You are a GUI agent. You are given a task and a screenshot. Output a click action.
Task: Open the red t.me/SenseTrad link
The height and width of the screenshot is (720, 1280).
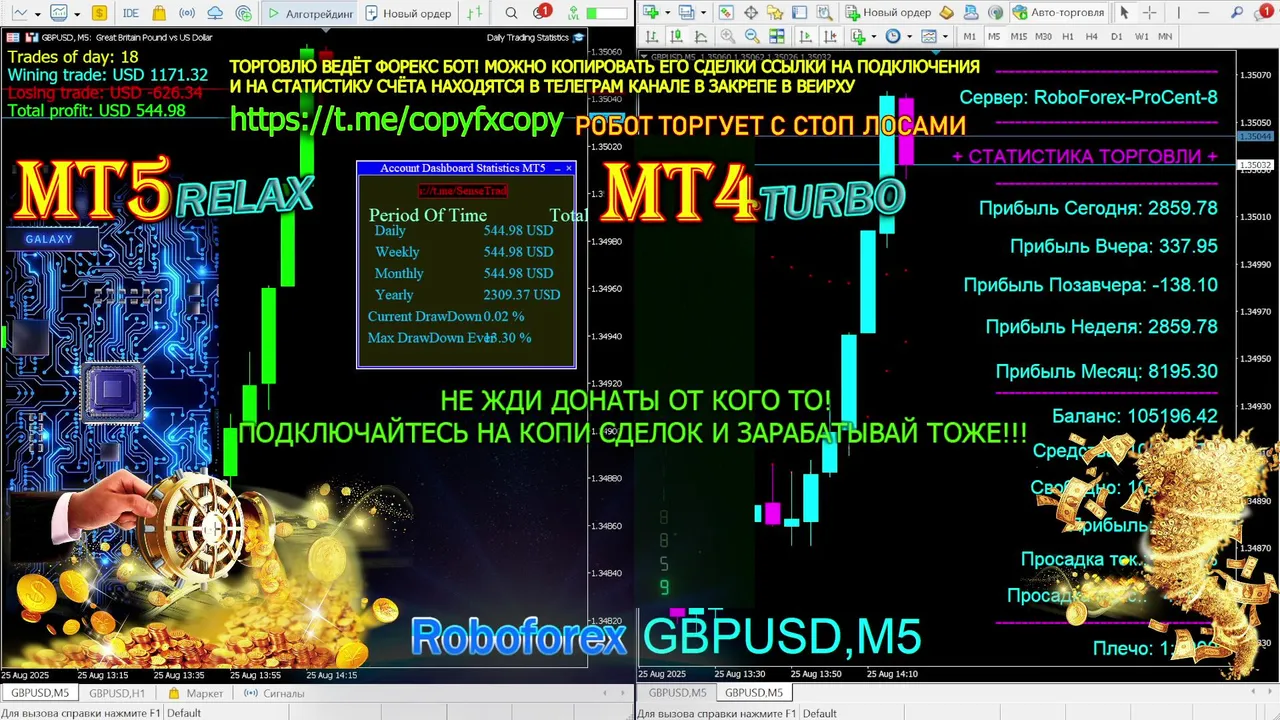coord(463,190)
